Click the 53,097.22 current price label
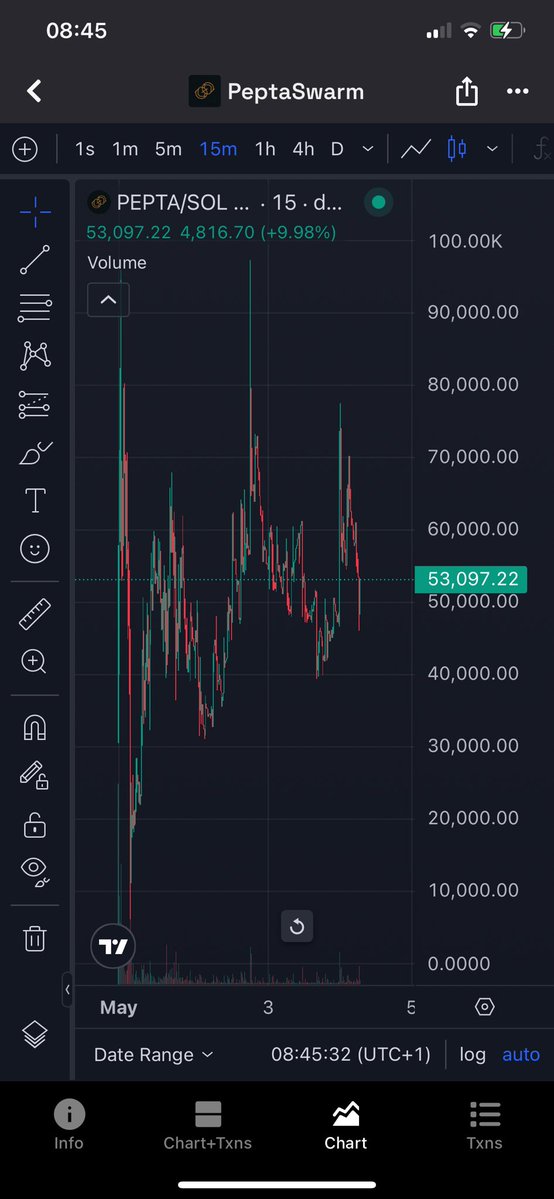 click(x=471, y=580)
